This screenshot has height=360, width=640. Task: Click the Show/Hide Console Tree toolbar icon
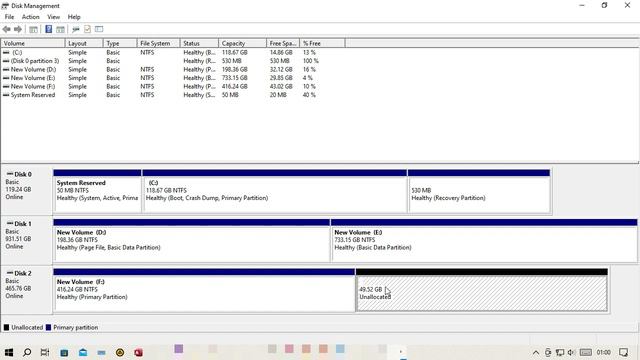coord(33,29)
